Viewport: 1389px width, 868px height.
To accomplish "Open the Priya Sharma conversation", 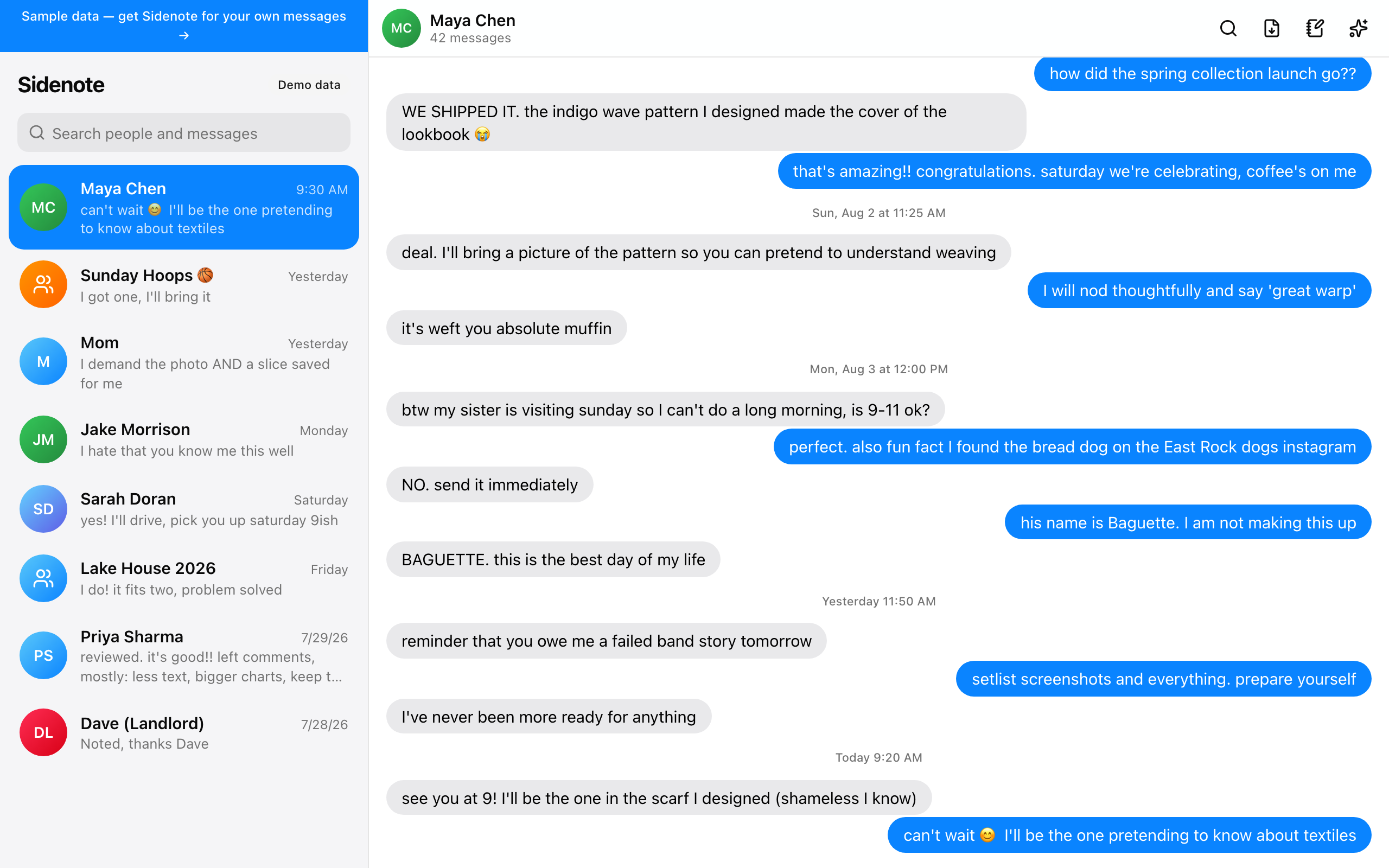I will pyautogui.click(x=184, y=655).
